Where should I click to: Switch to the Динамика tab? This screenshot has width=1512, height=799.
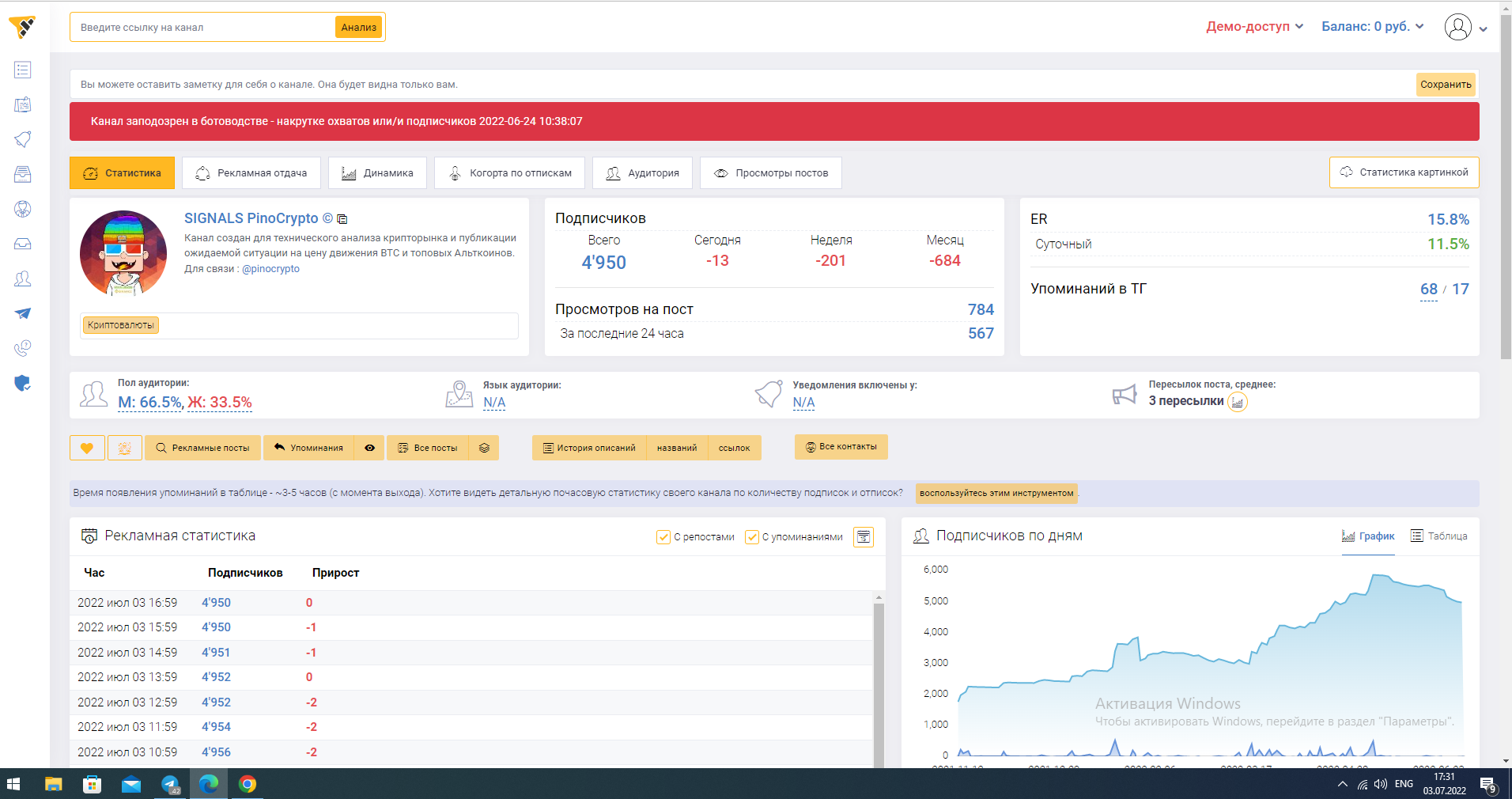pos(377,173)
